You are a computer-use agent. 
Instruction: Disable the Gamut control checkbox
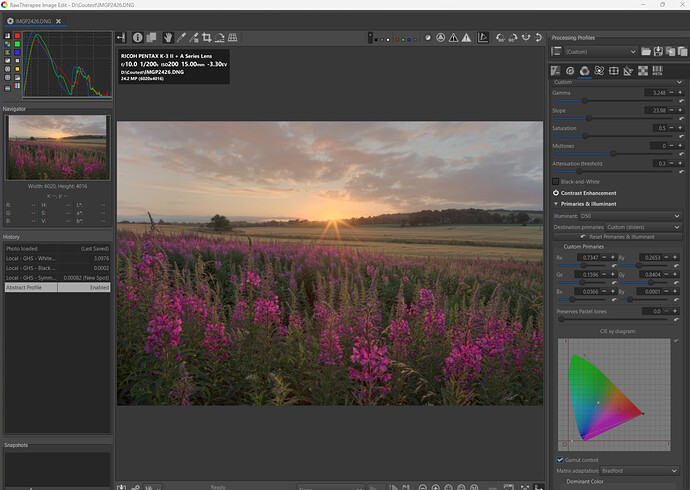click(x=560, y=460)
